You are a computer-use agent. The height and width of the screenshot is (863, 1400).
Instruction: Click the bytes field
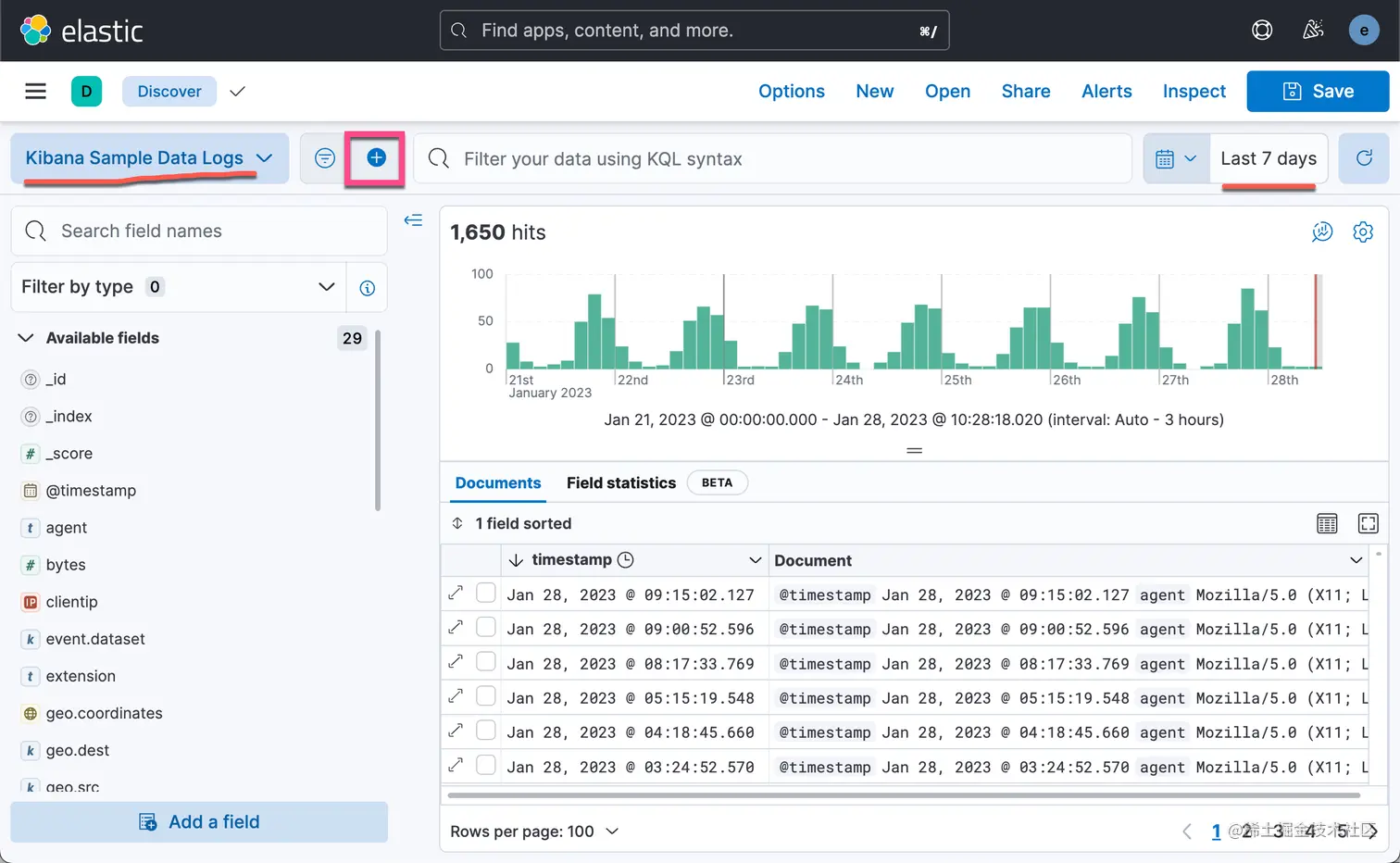click(66, 565)
